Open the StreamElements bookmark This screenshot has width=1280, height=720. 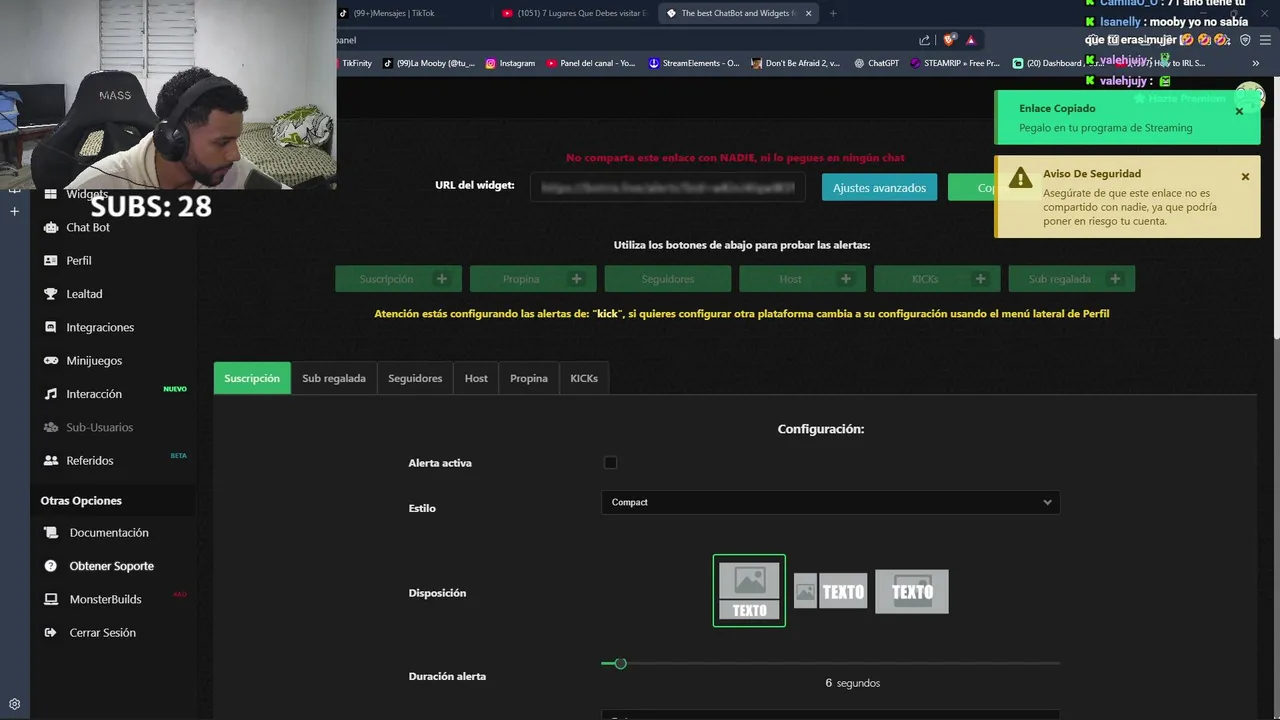(694, 63)
